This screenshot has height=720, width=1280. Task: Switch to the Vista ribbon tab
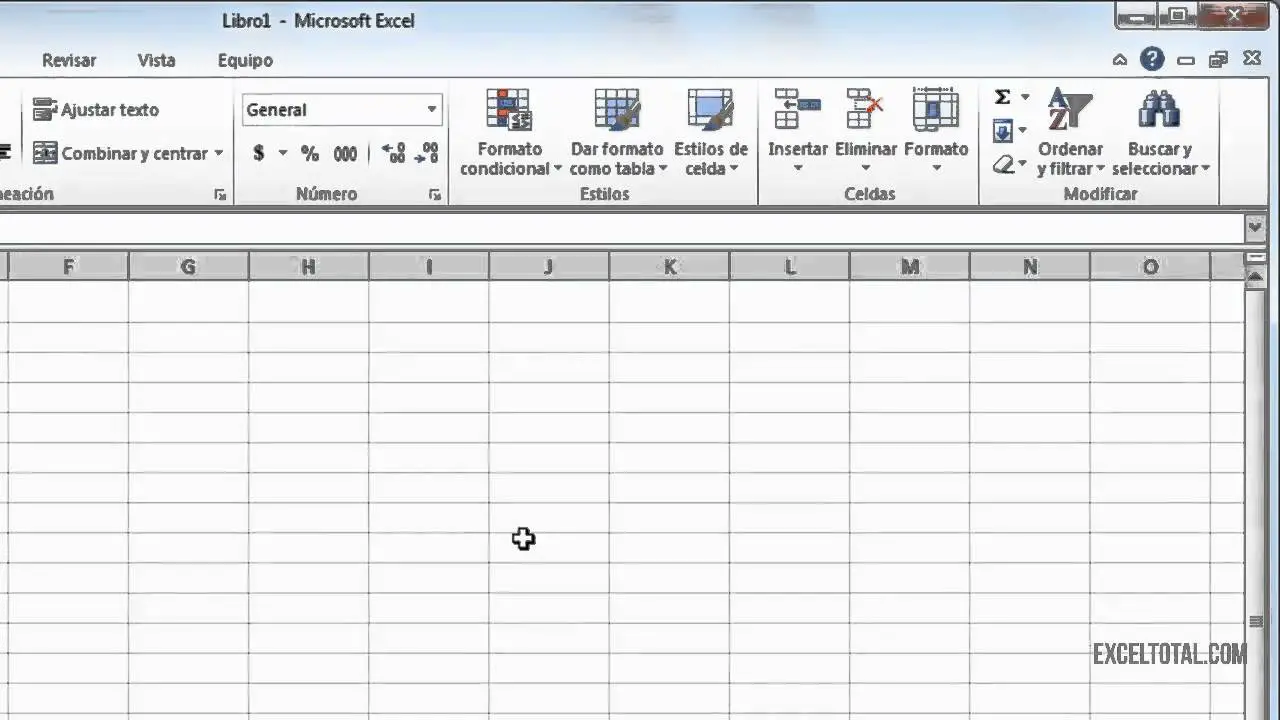click(156, 60)
